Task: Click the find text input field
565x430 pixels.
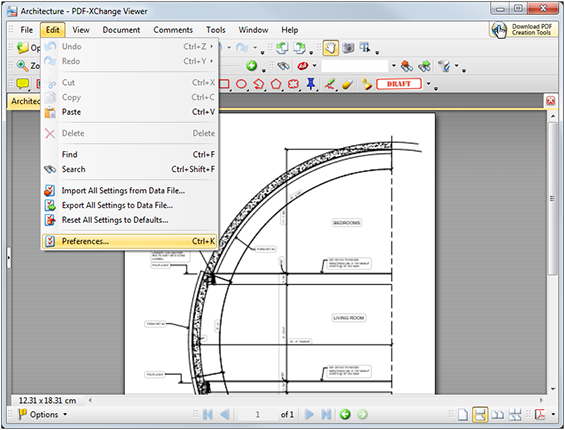Action: click(355, 66)
